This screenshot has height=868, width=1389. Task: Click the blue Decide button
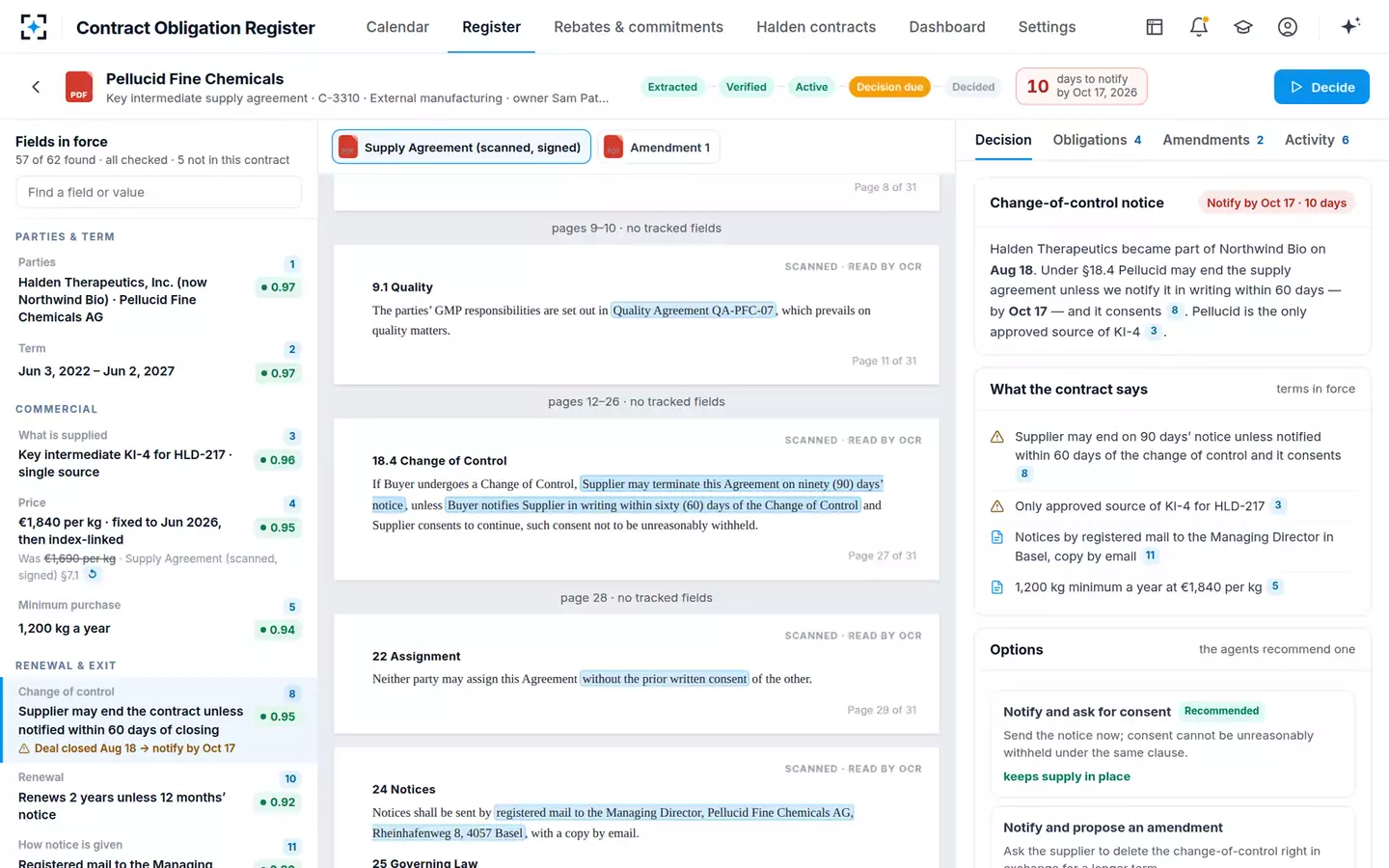coord(1321,87)
